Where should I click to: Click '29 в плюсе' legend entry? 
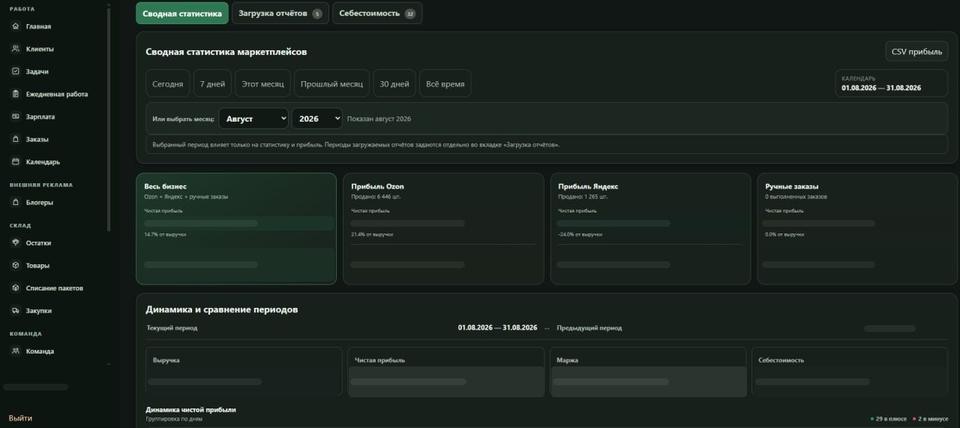click(x=888, y=419)
